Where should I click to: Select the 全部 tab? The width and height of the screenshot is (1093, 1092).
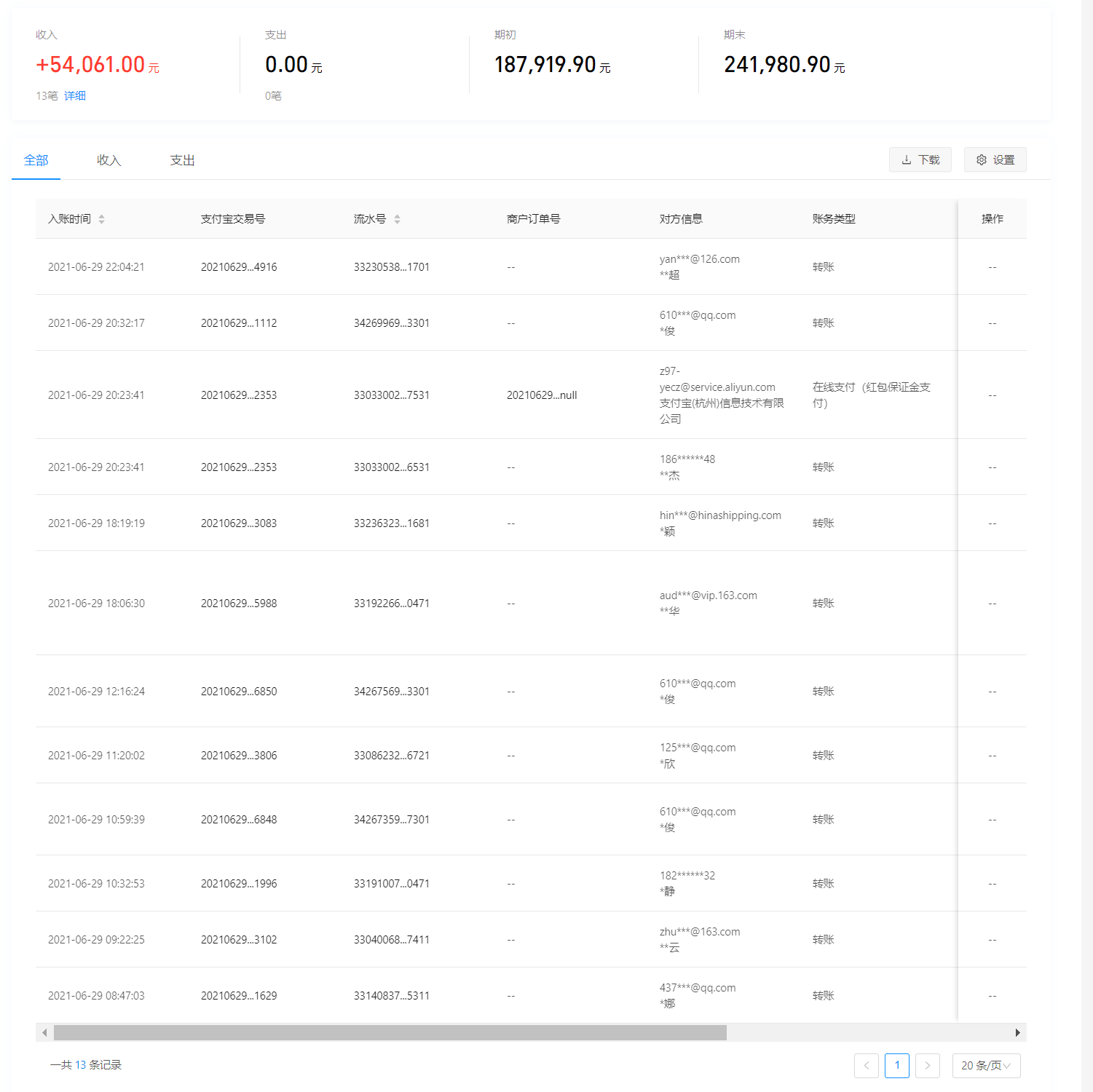click(x=36, y=160)
